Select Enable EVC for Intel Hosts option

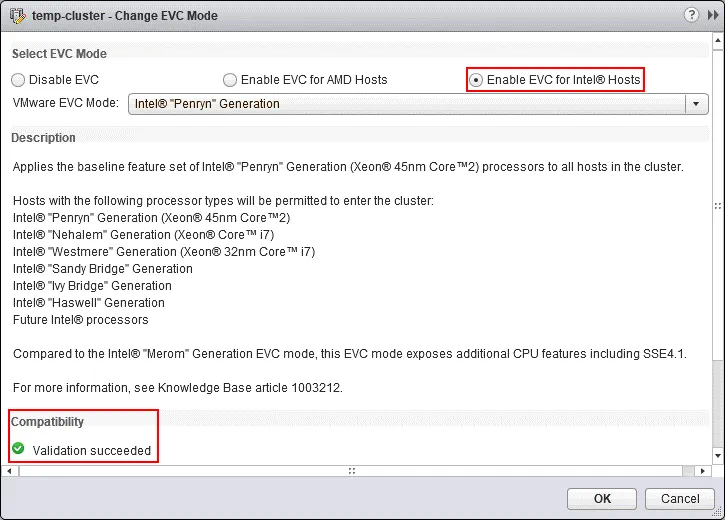click(x=477, y=79)
